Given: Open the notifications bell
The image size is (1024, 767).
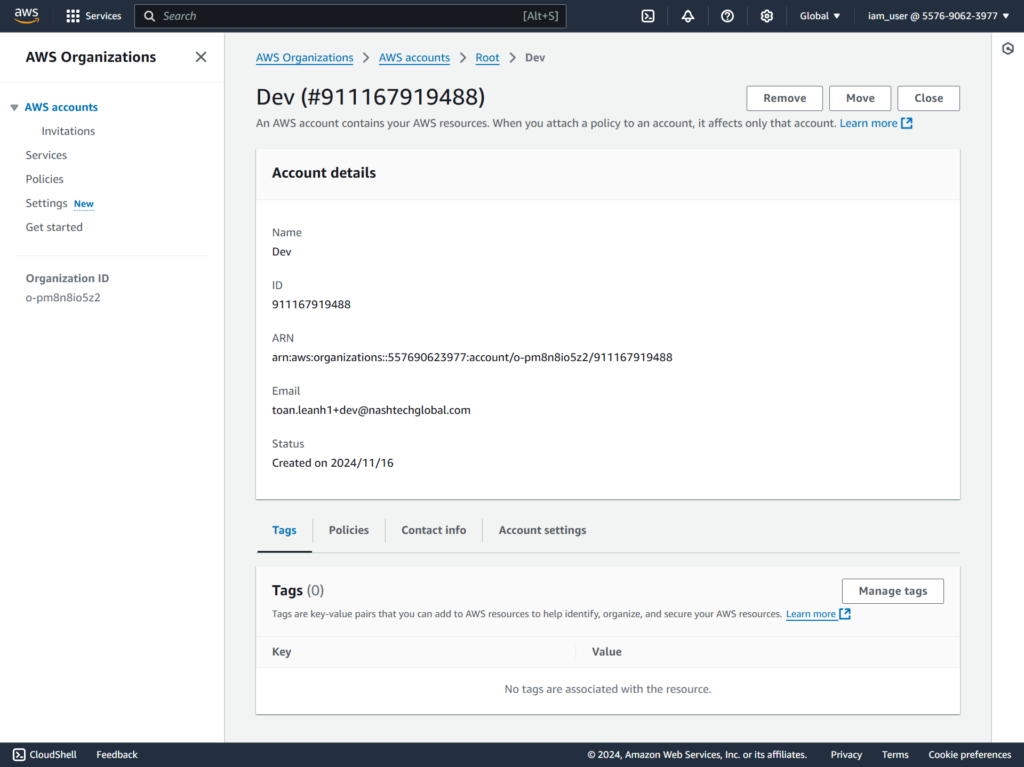Looking at the screenshot, I should tap(688, 16).
